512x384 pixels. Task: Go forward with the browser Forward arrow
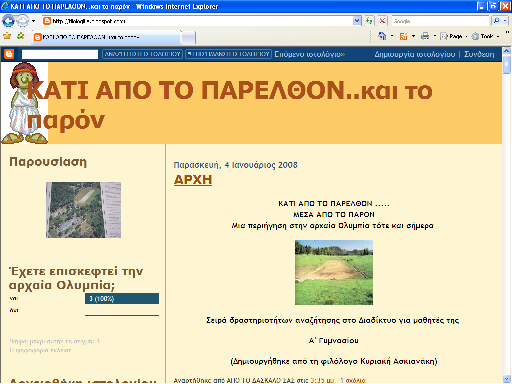point(23,21)
